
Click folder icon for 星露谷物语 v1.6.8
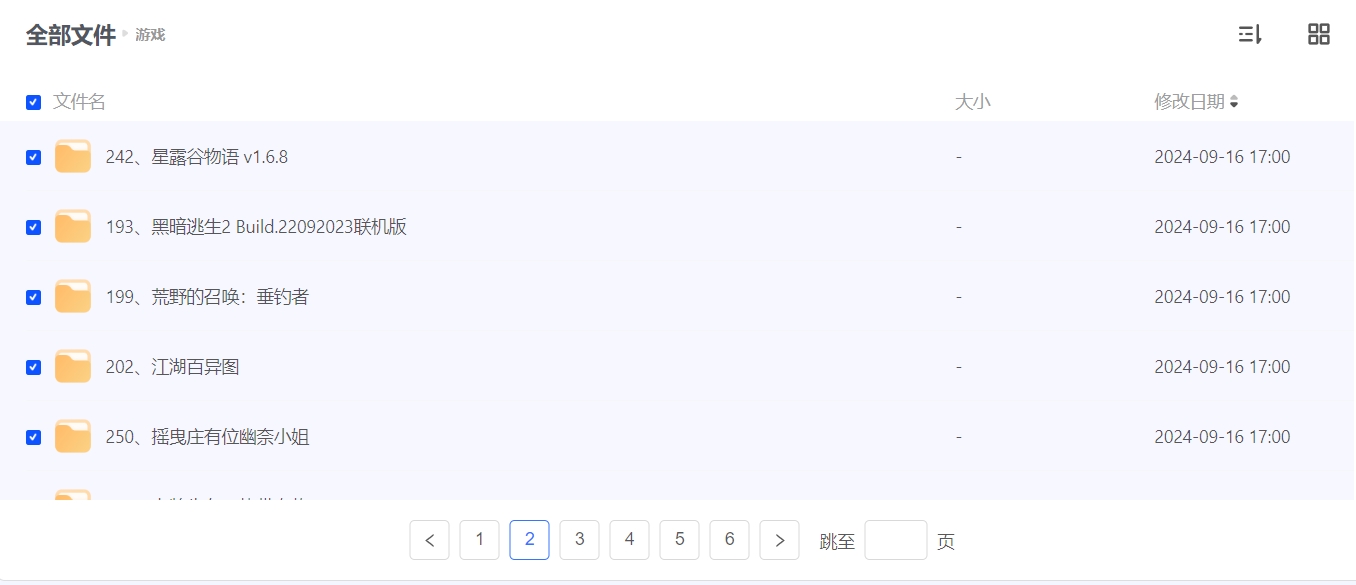(x=73, y=157)
